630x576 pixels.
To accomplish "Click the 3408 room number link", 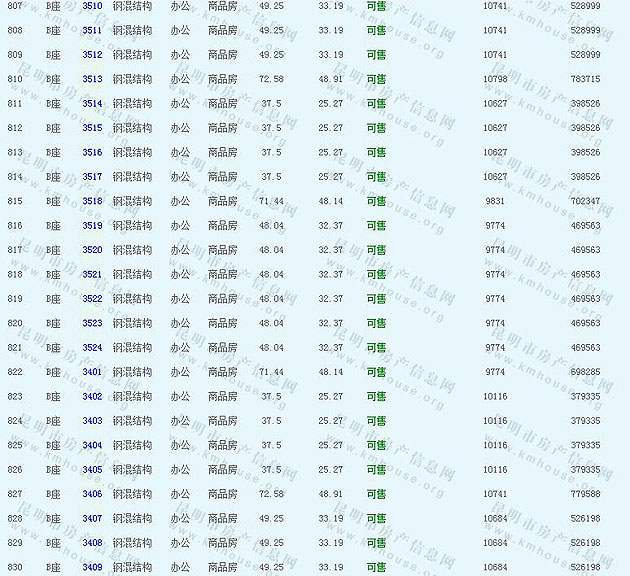I will (92, 543).
